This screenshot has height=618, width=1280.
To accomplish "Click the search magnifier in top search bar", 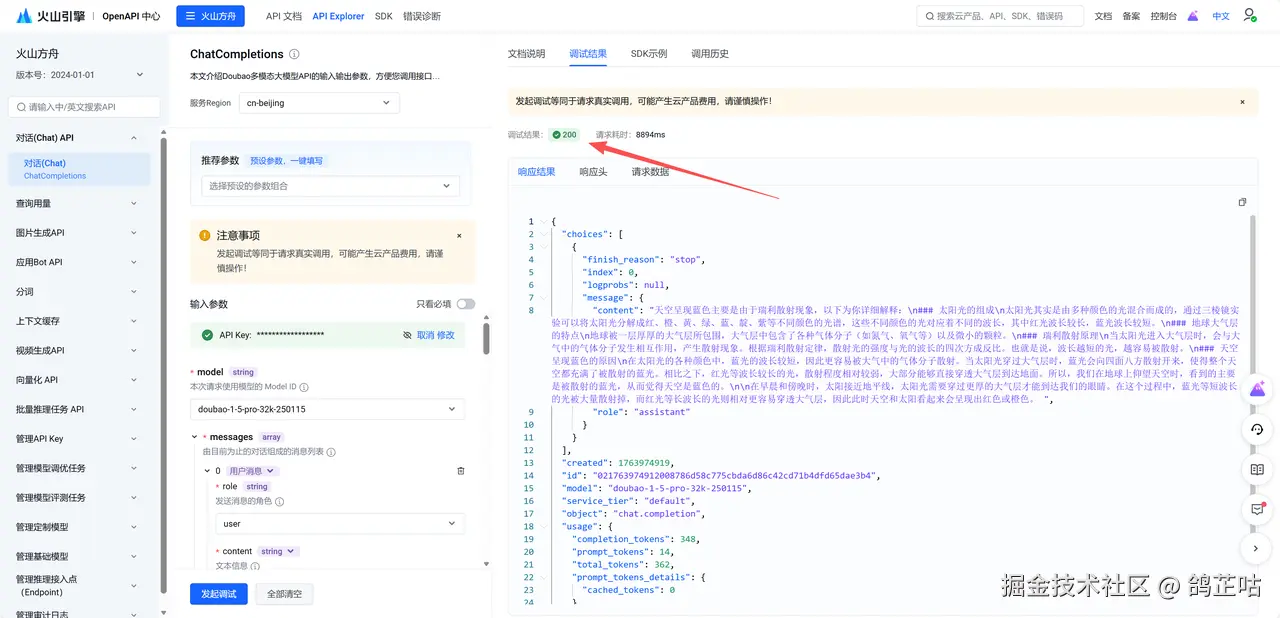I will point(929,16).
